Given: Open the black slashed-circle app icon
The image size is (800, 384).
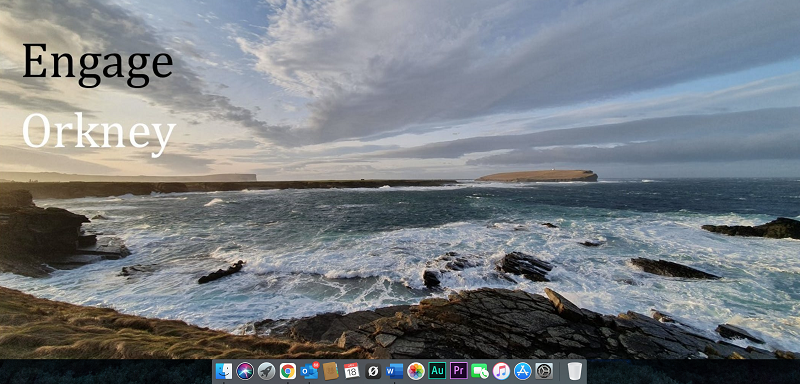Looking at the screenshot, I should click(373, 371).
